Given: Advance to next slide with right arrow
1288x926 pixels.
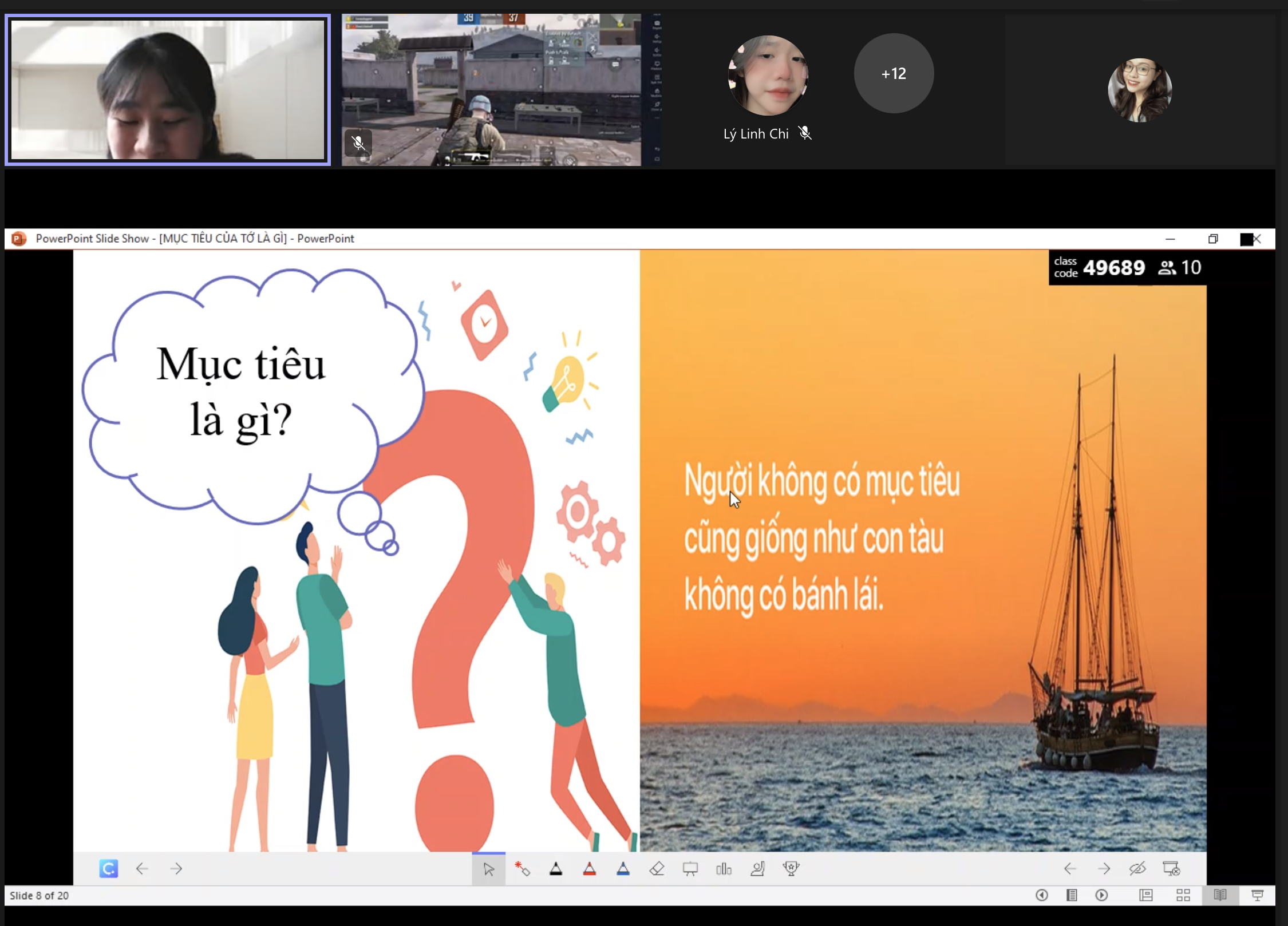Looking at the screenshot, I should [x=176, y=869].
